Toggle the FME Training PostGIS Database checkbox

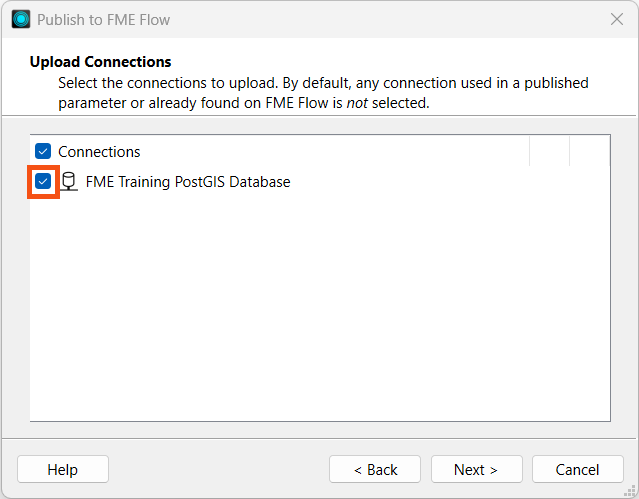(x=43, y=181)
